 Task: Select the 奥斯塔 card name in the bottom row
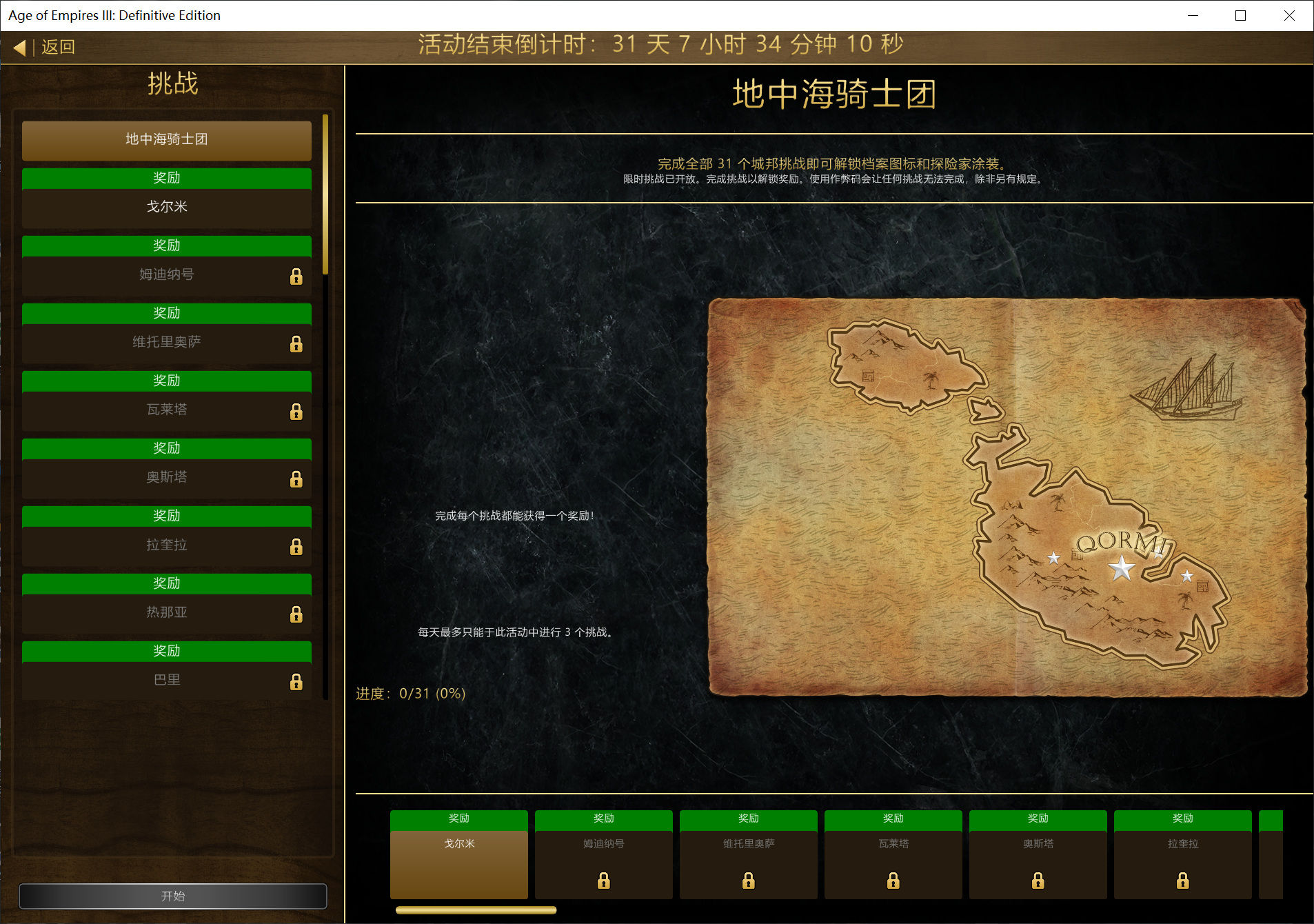coord(1038,844)
